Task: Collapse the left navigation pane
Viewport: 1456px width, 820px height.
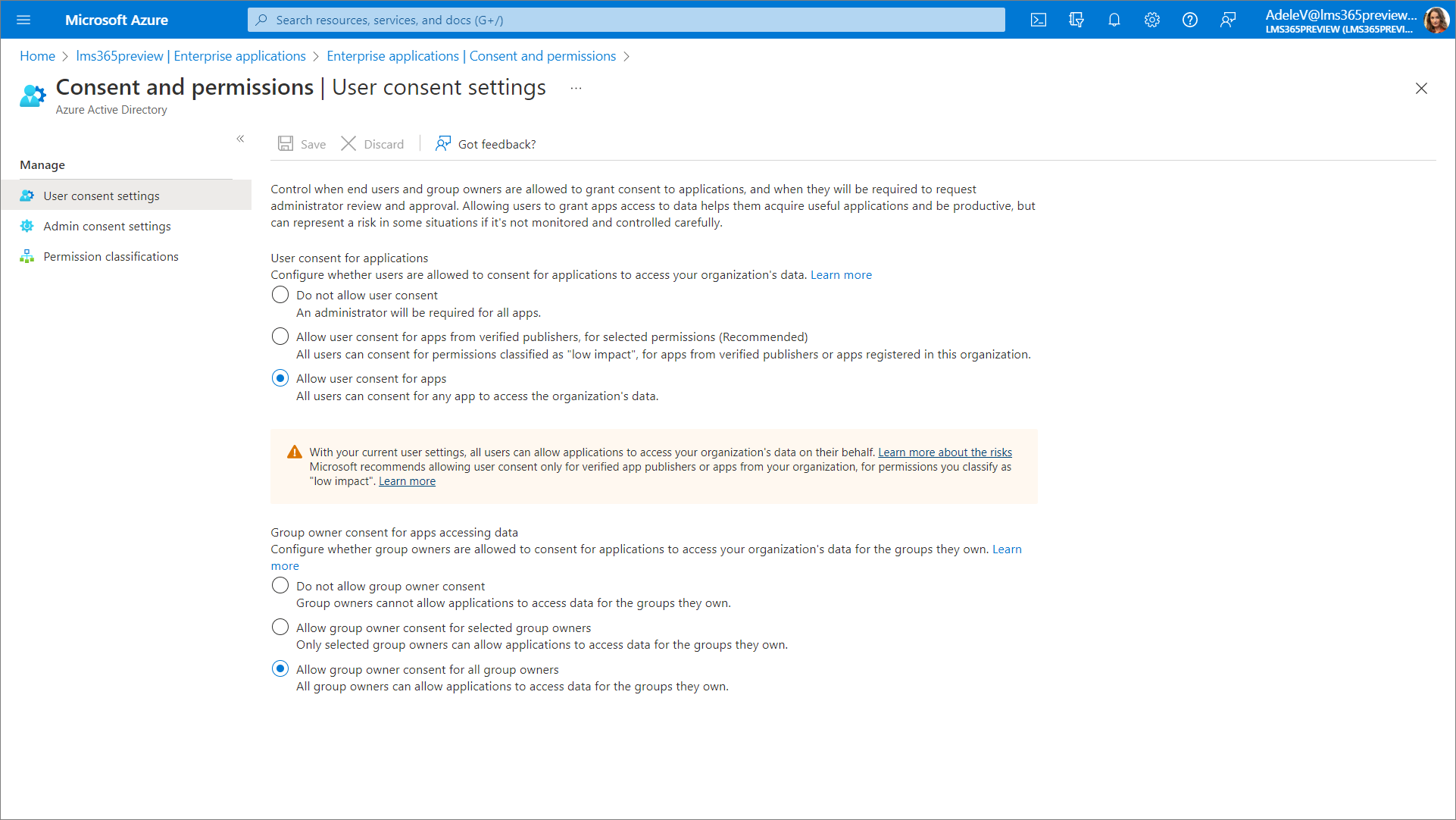Action: coord(240,139)
